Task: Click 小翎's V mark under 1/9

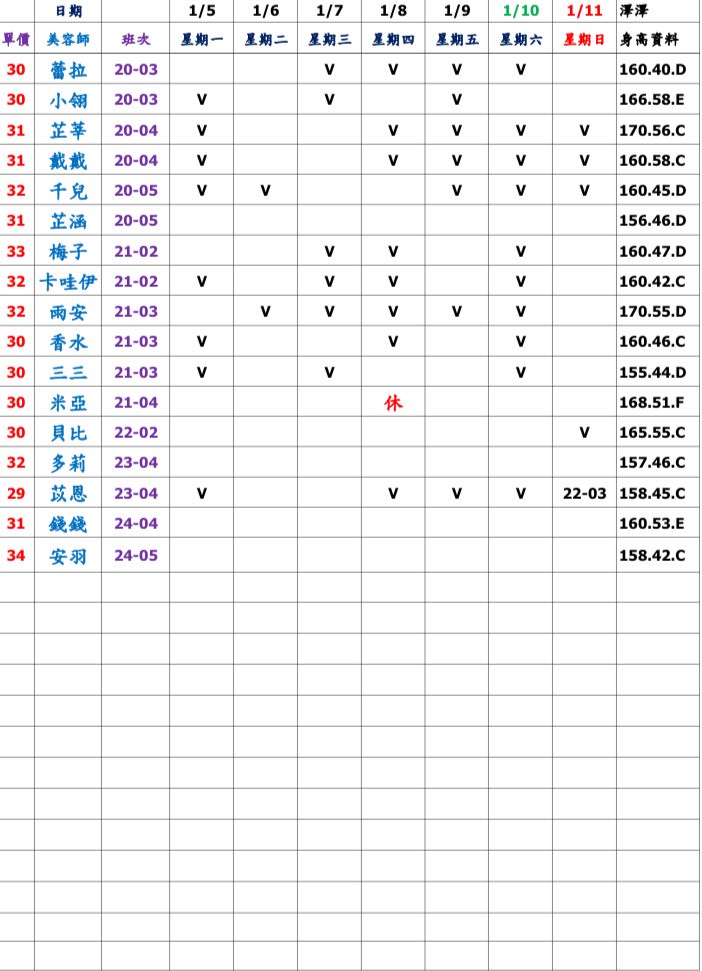Action: coord(457,100)
